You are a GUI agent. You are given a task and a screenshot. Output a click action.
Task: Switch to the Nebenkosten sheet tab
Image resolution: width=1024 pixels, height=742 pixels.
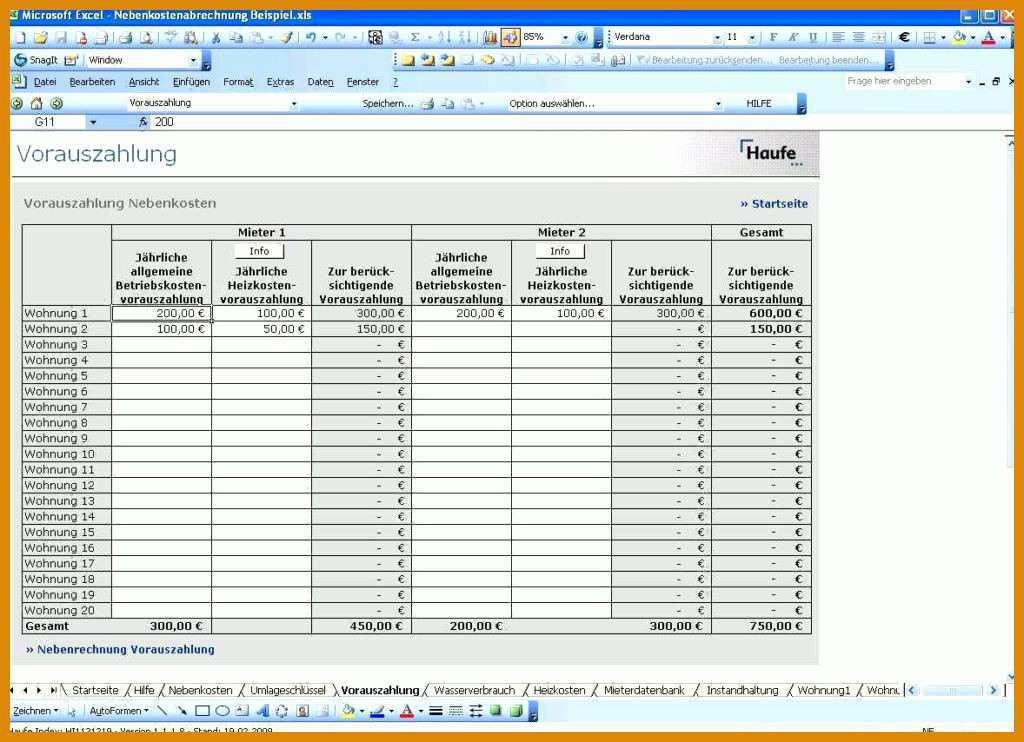(200, 690)
